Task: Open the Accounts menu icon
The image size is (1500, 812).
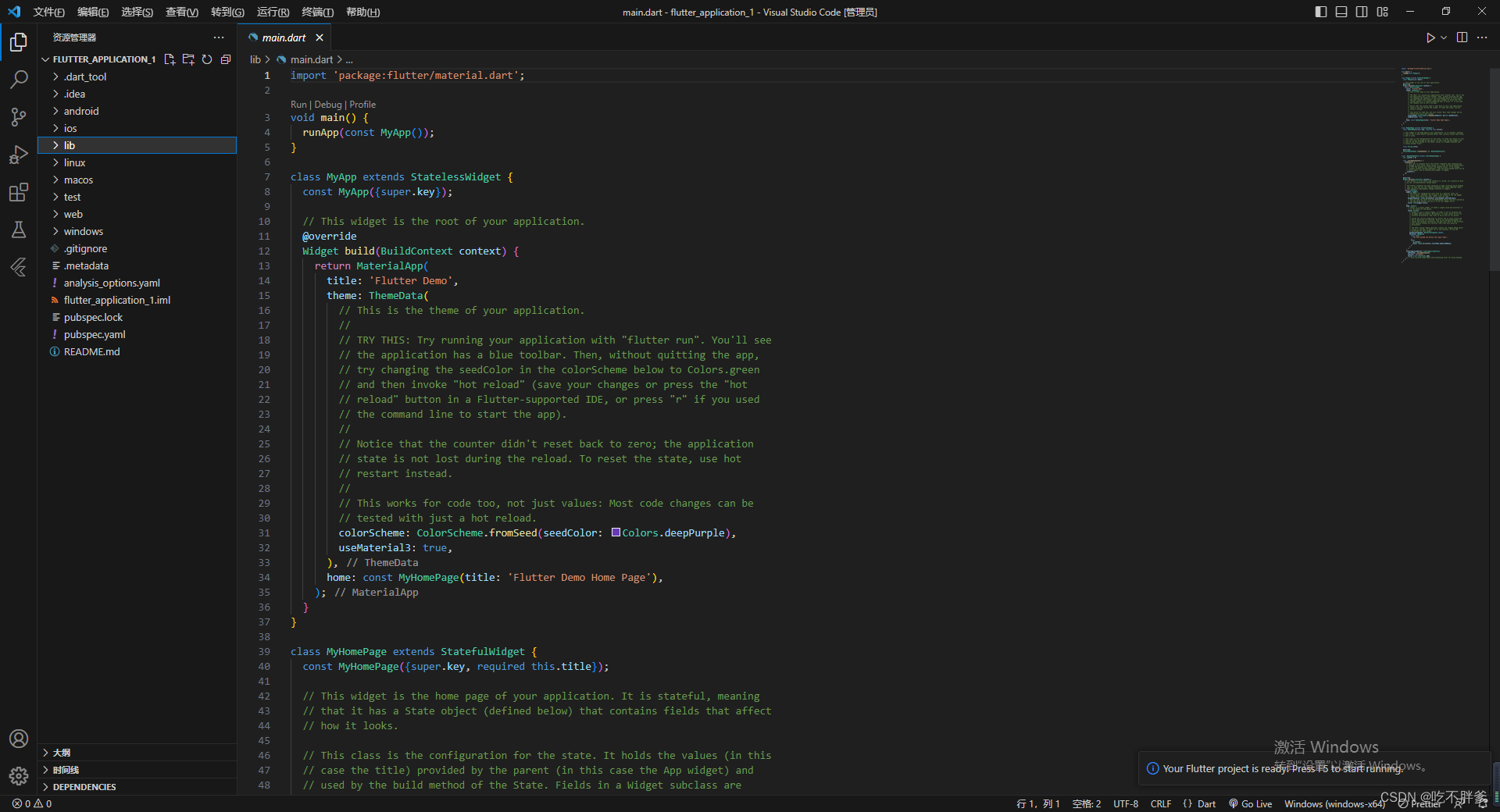Action: coord(19,739)
